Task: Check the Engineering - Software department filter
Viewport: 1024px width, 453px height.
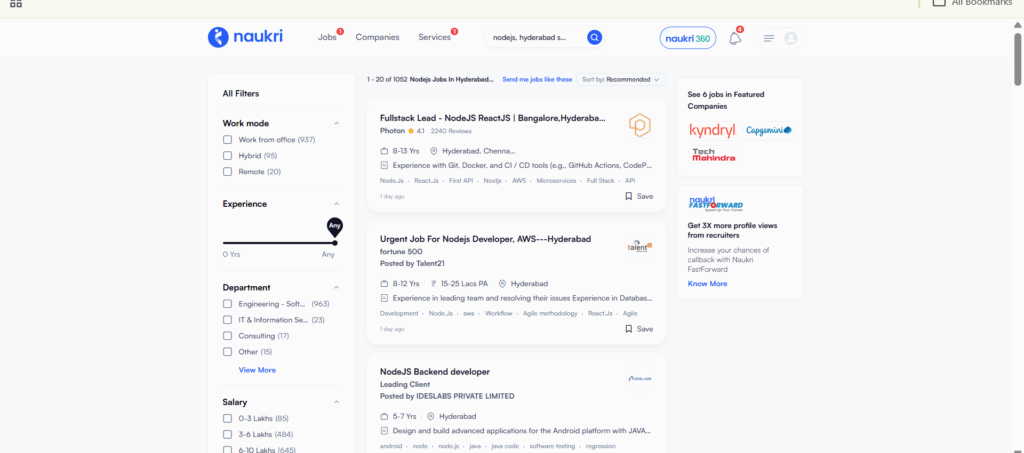Action: pos(227,304)
